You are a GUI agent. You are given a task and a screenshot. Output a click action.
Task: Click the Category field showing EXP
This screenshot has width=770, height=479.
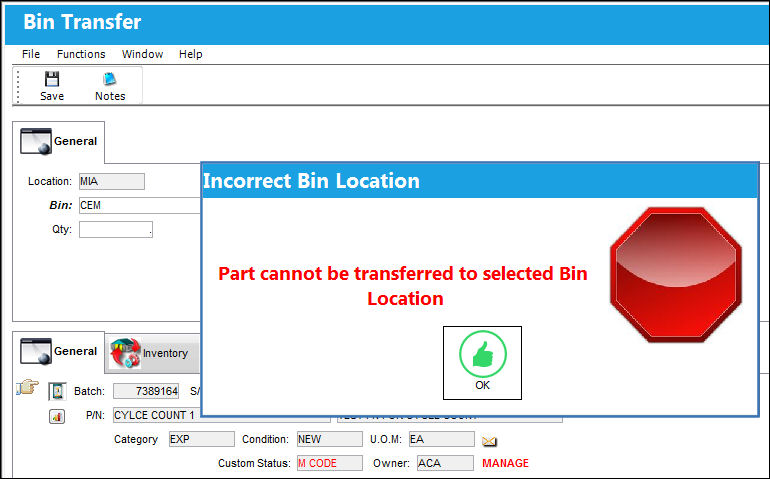(201, 439)
